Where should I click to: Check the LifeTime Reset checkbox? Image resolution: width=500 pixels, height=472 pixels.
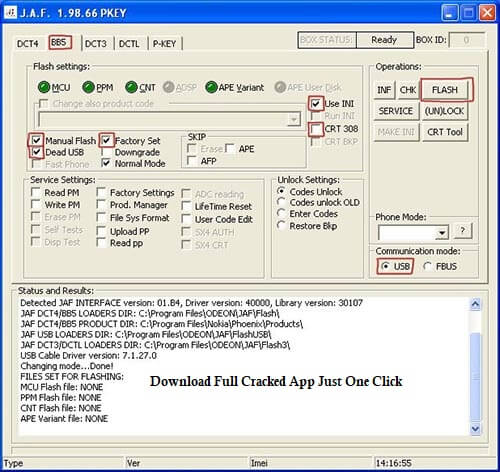(186, 206)
